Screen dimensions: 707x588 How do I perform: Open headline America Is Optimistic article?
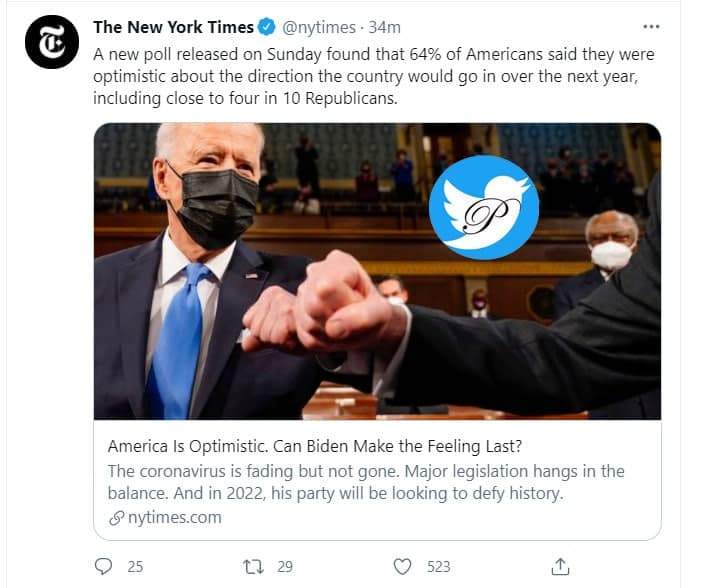315,446
